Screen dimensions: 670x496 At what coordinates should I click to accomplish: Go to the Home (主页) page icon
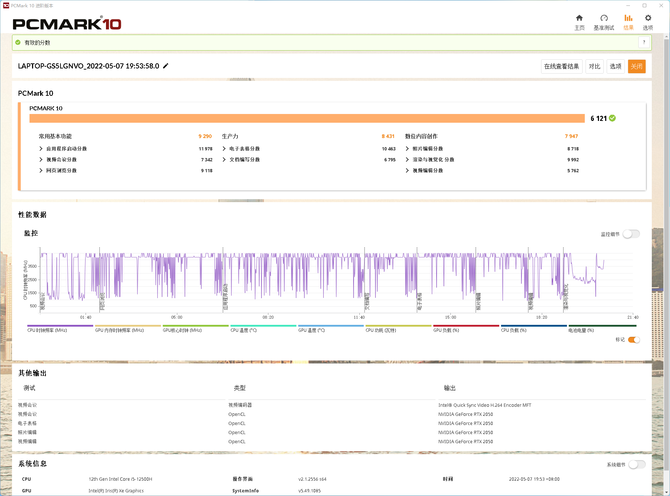click(579, 18)
